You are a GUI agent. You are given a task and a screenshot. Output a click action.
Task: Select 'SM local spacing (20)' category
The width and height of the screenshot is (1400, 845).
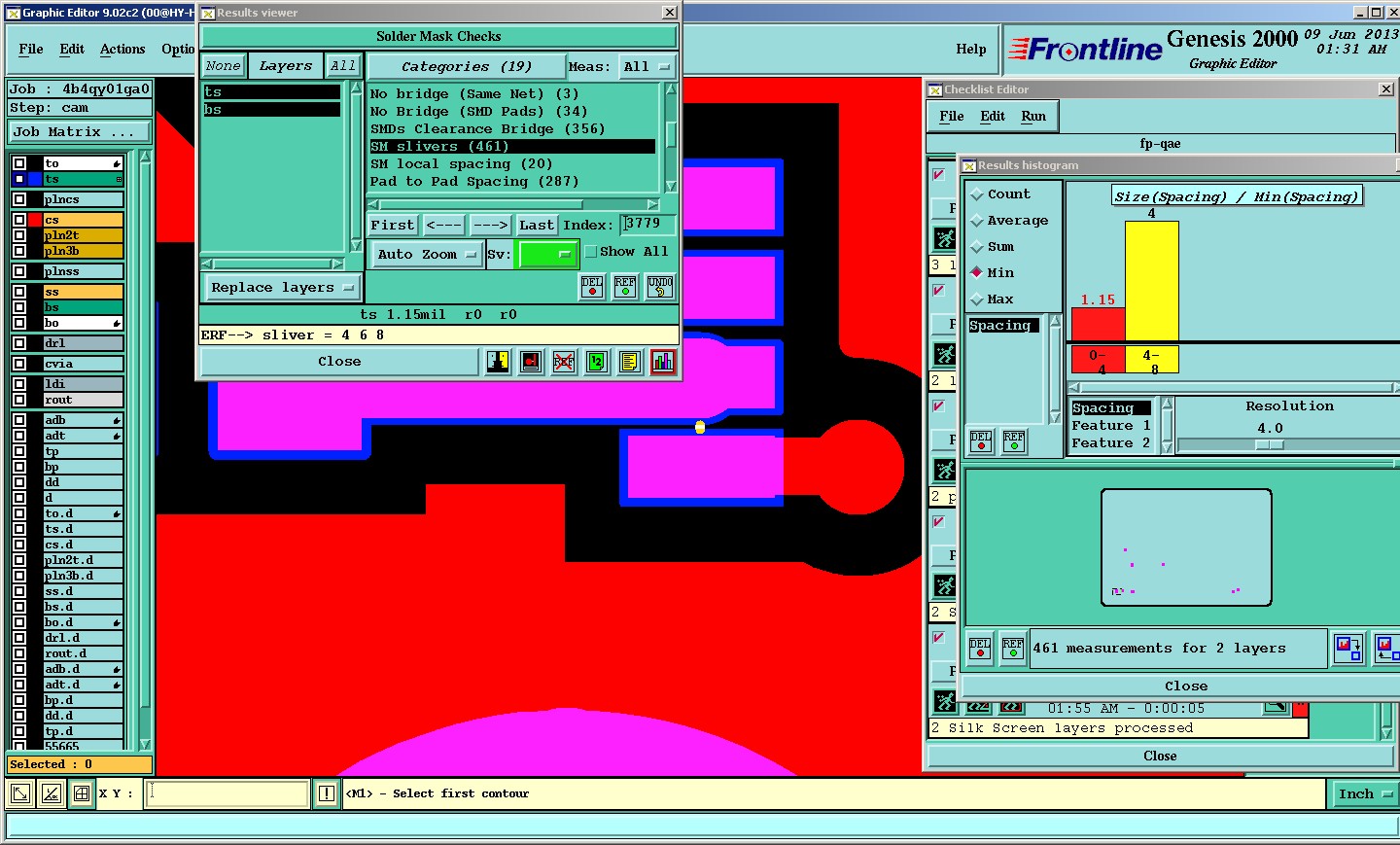[462, 164]
